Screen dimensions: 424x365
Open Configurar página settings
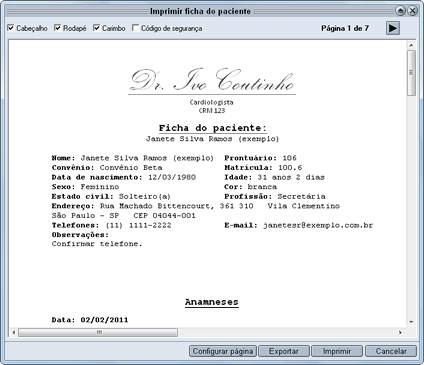point(223,351)
